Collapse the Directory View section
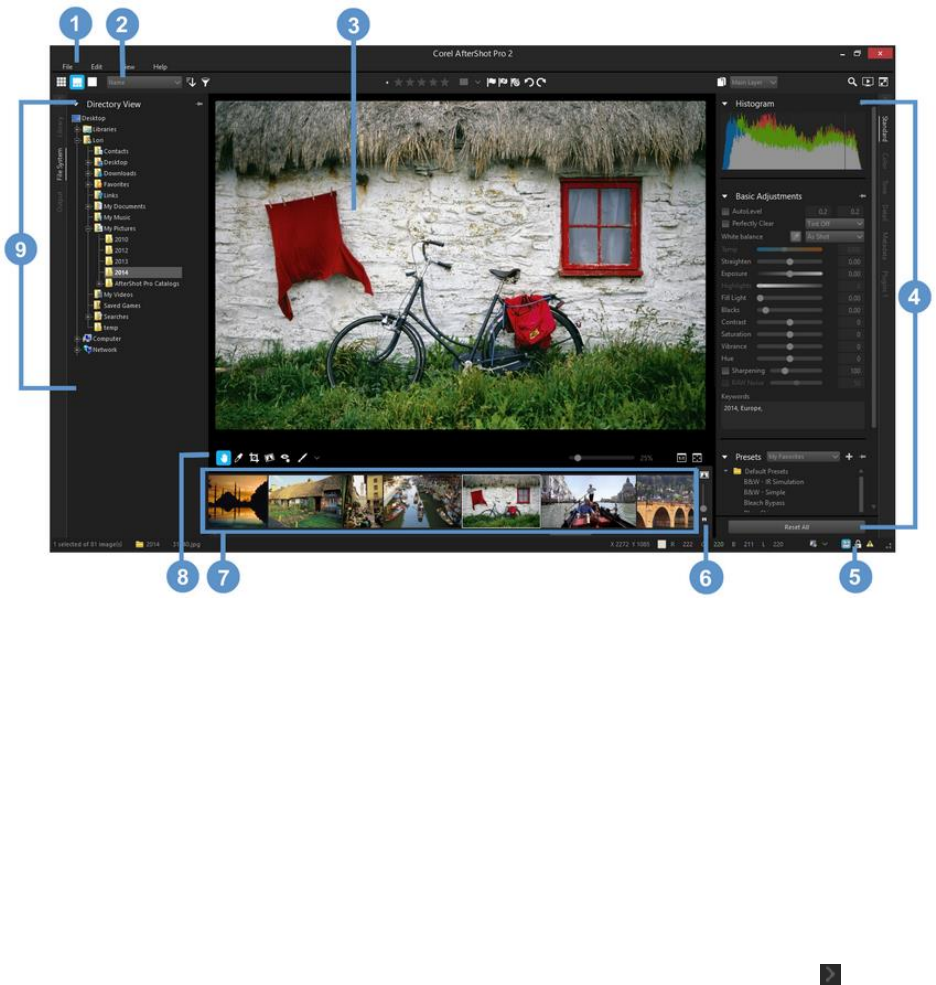Screen dimensions: 936x985 tap(76, 104)
